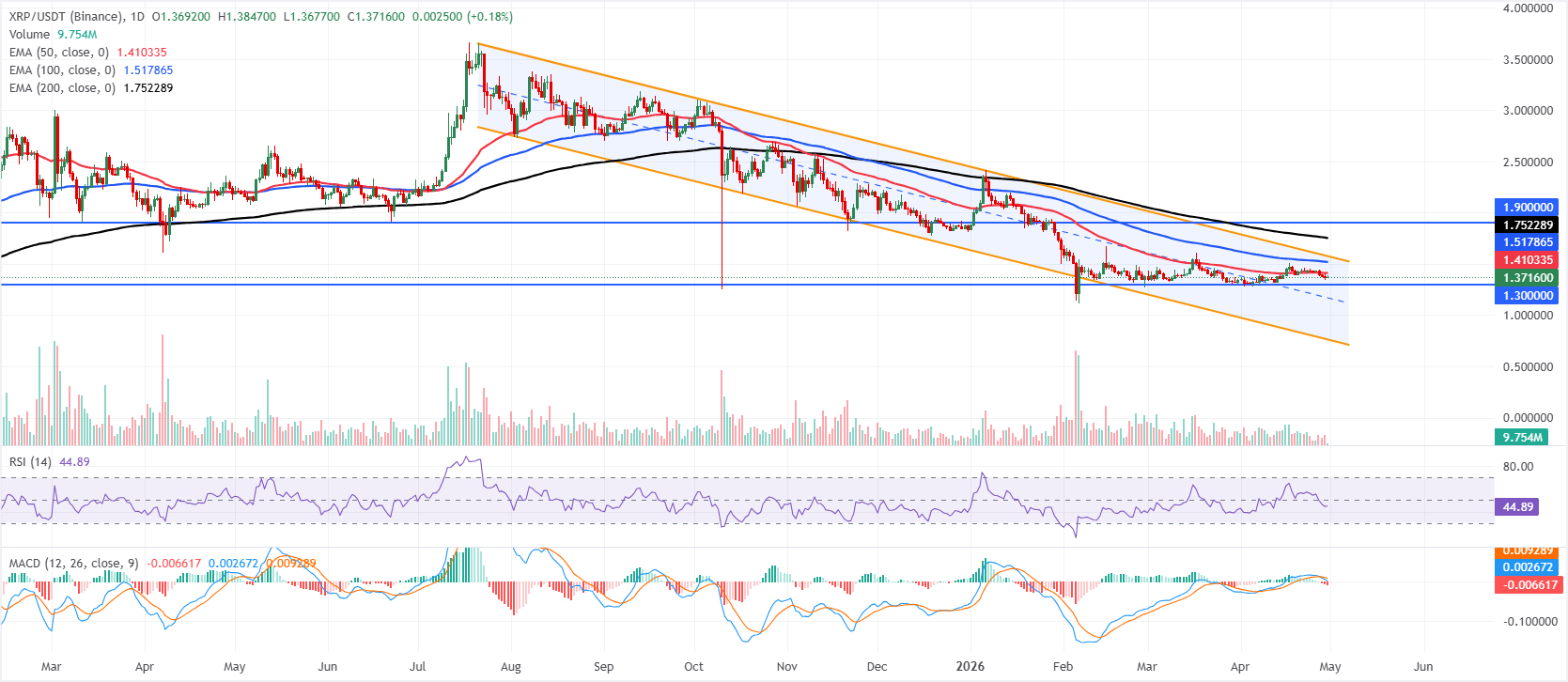The width and height of the screenshot is (1568, 682).
Task: Click the 2026 label on time axis
Action: [970, 667]
